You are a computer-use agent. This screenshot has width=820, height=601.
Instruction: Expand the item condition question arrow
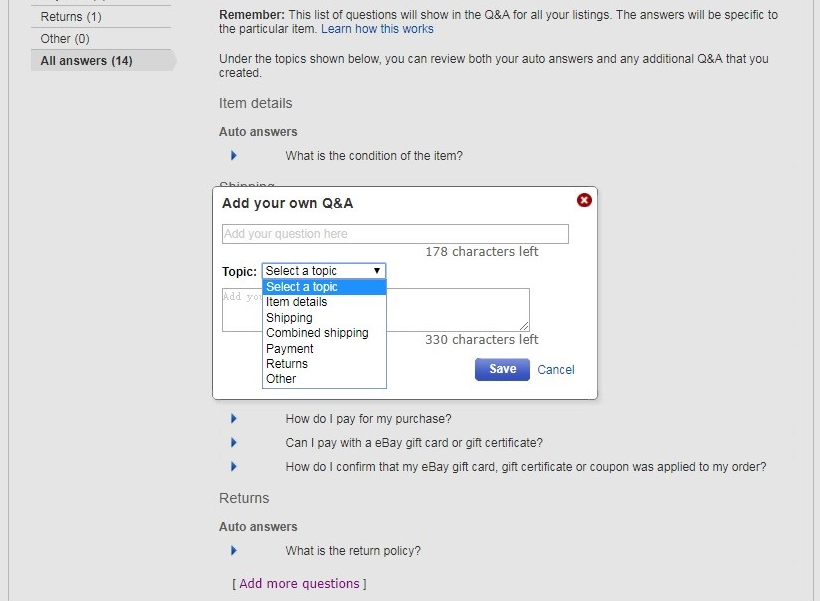(234, 156)
